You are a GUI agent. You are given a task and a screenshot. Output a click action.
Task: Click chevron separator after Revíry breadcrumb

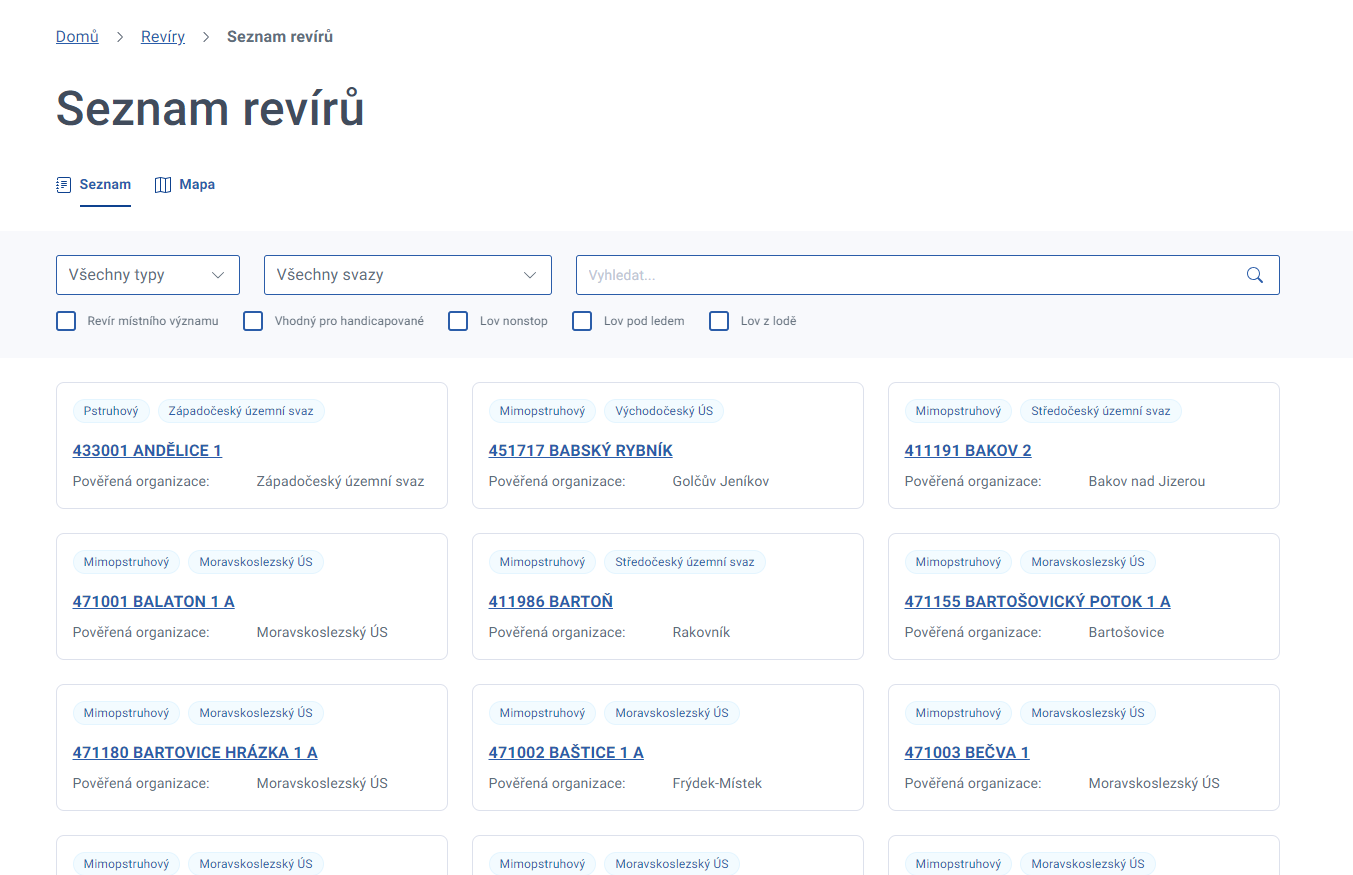pos(206,37)
